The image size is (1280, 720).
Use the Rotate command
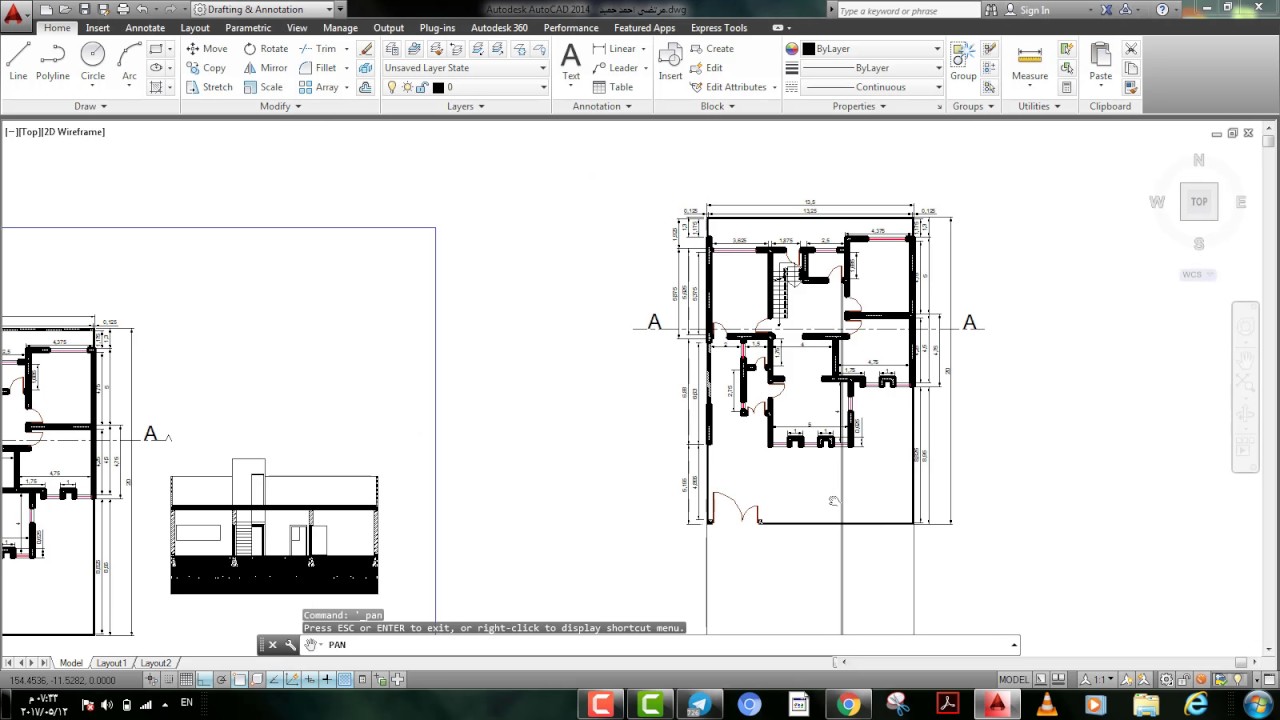265,48
